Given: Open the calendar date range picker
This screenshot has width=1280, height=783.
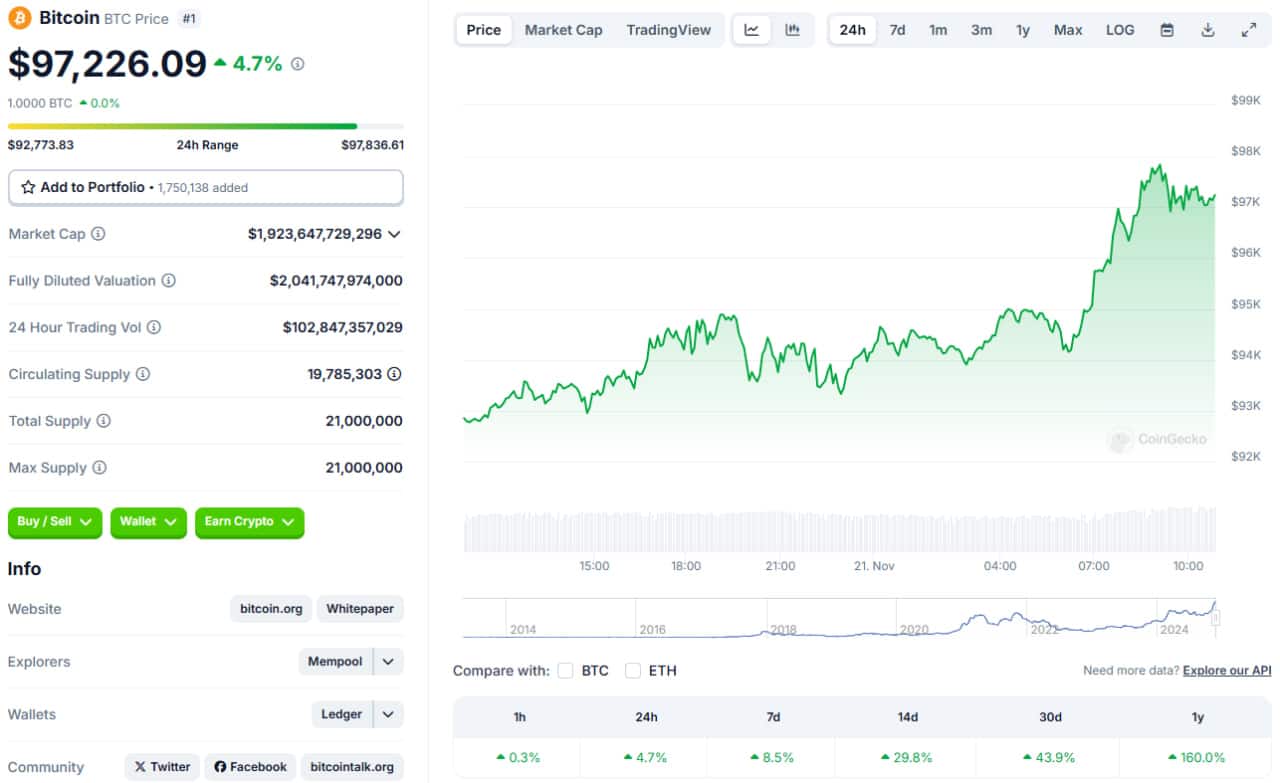Looking at the screenshot, I should (x=1167, y=30).
